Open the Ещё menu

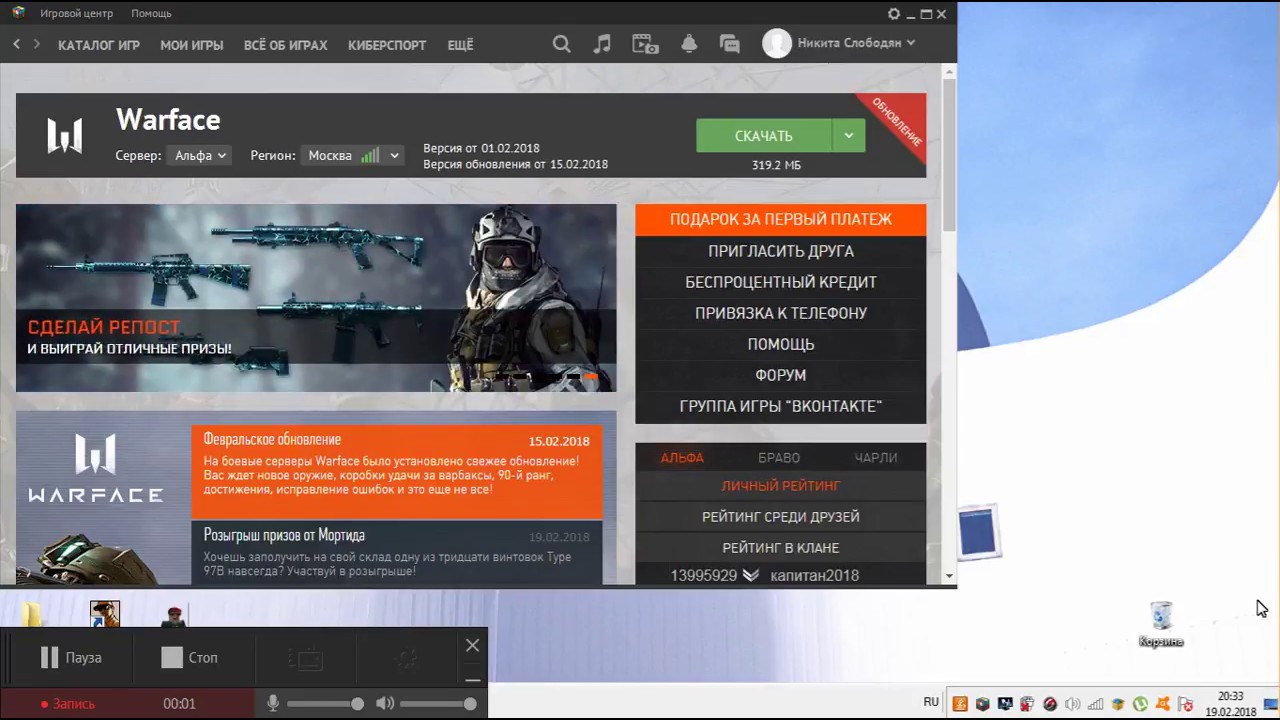coord(460,45)
